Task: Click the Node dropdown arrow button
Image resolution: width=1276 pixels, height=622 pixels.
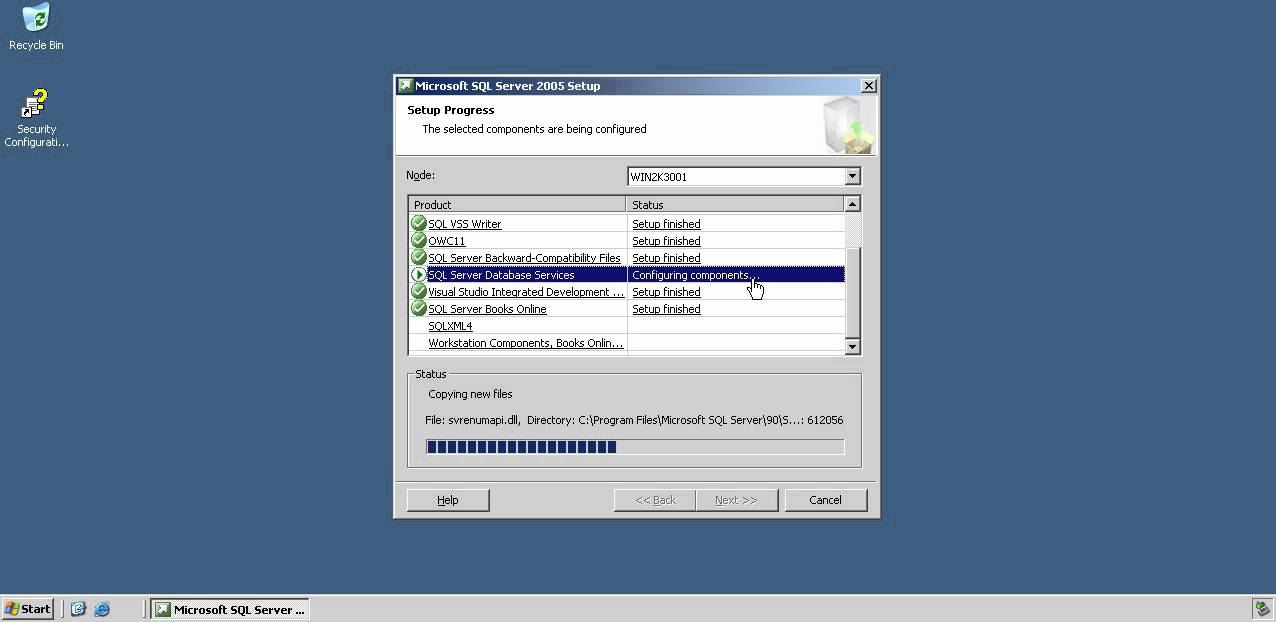Action: coord(852,177)
